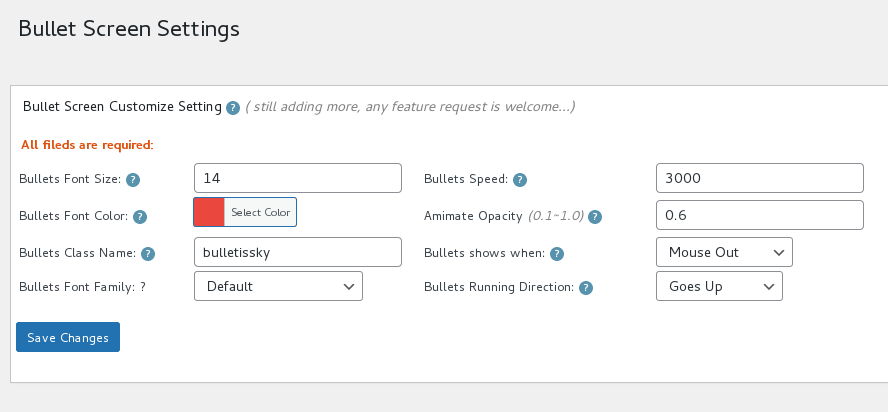The image size is (888, 412).
Task: Click the Bullets Font Family label question mark
Action: pos(143,287)
